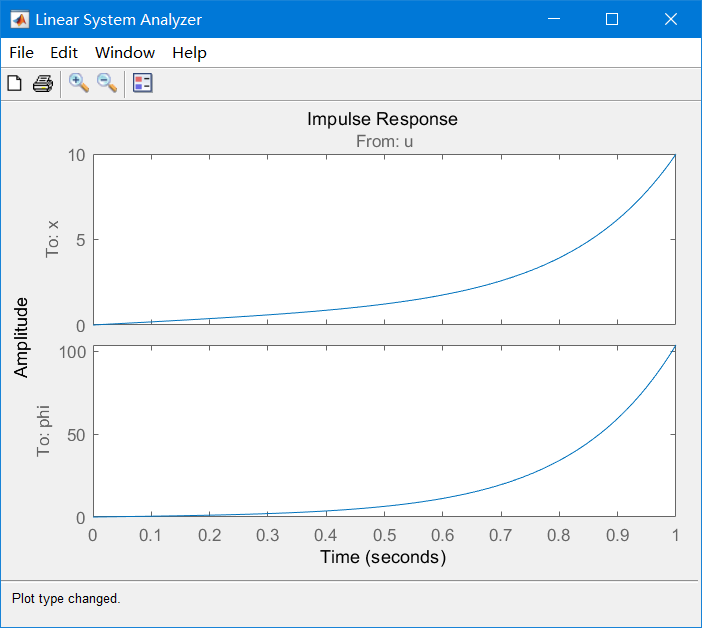The width and height of the screenshot is (702, 628).
Task: Minimize the Linear System Analyzer window
Action: [x=554, y=19]
